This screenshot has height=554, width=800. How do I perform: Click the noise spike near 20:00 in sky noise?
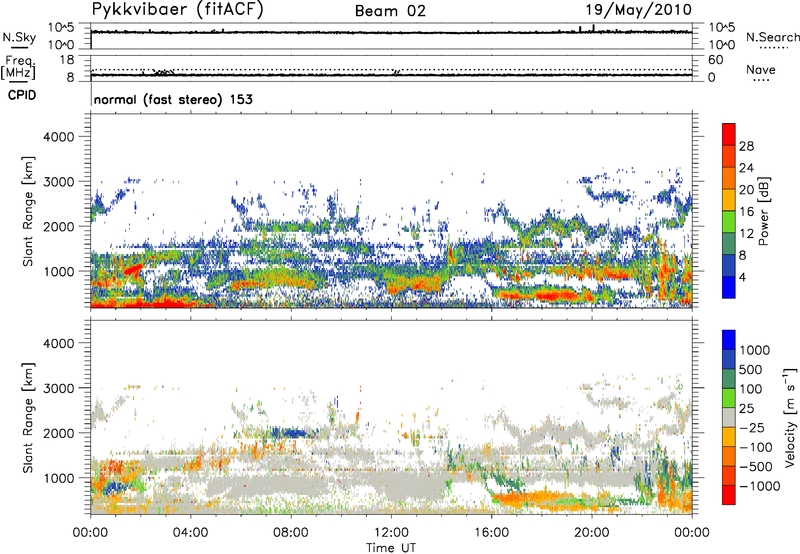(x=593, y=27)
